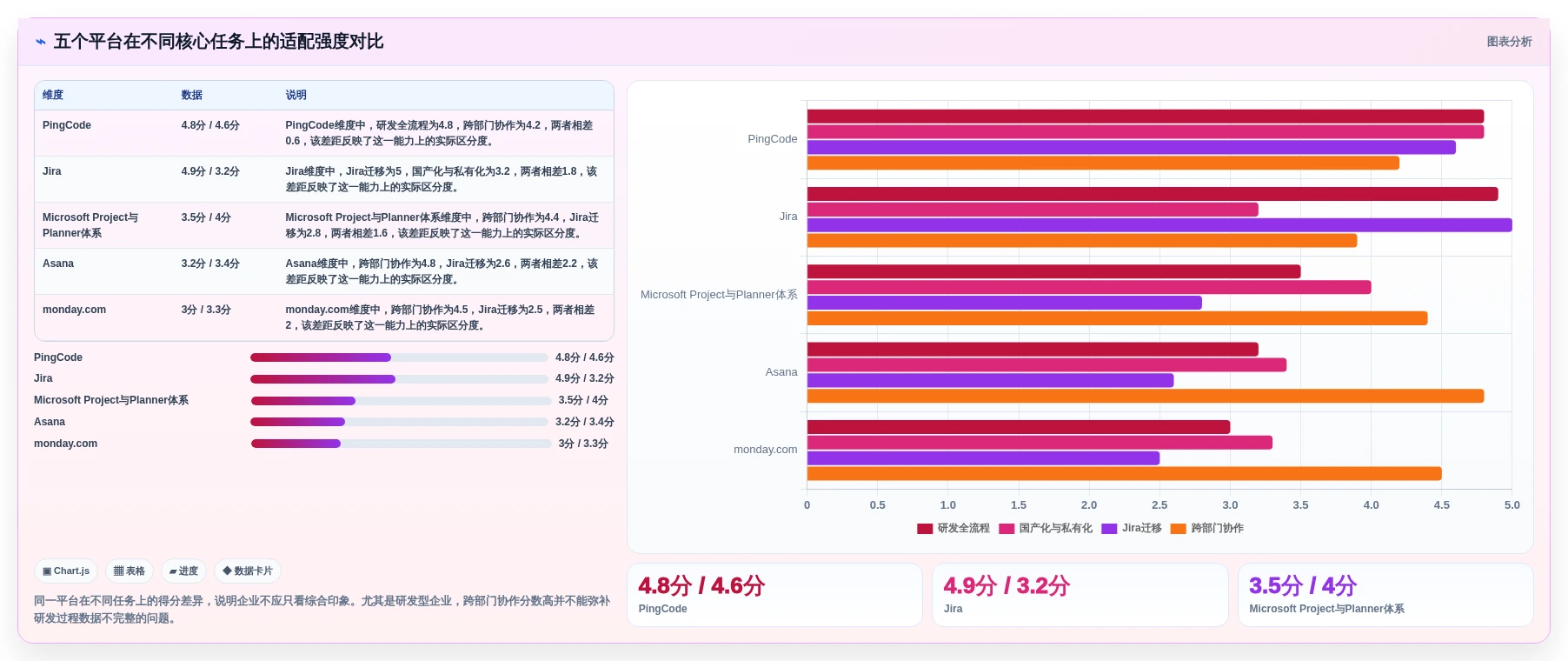The width and height of the screenshot is (1568, 661).
Task: Toggle the Jira迁移 legend color box
Action: [x=1109, y=529]
